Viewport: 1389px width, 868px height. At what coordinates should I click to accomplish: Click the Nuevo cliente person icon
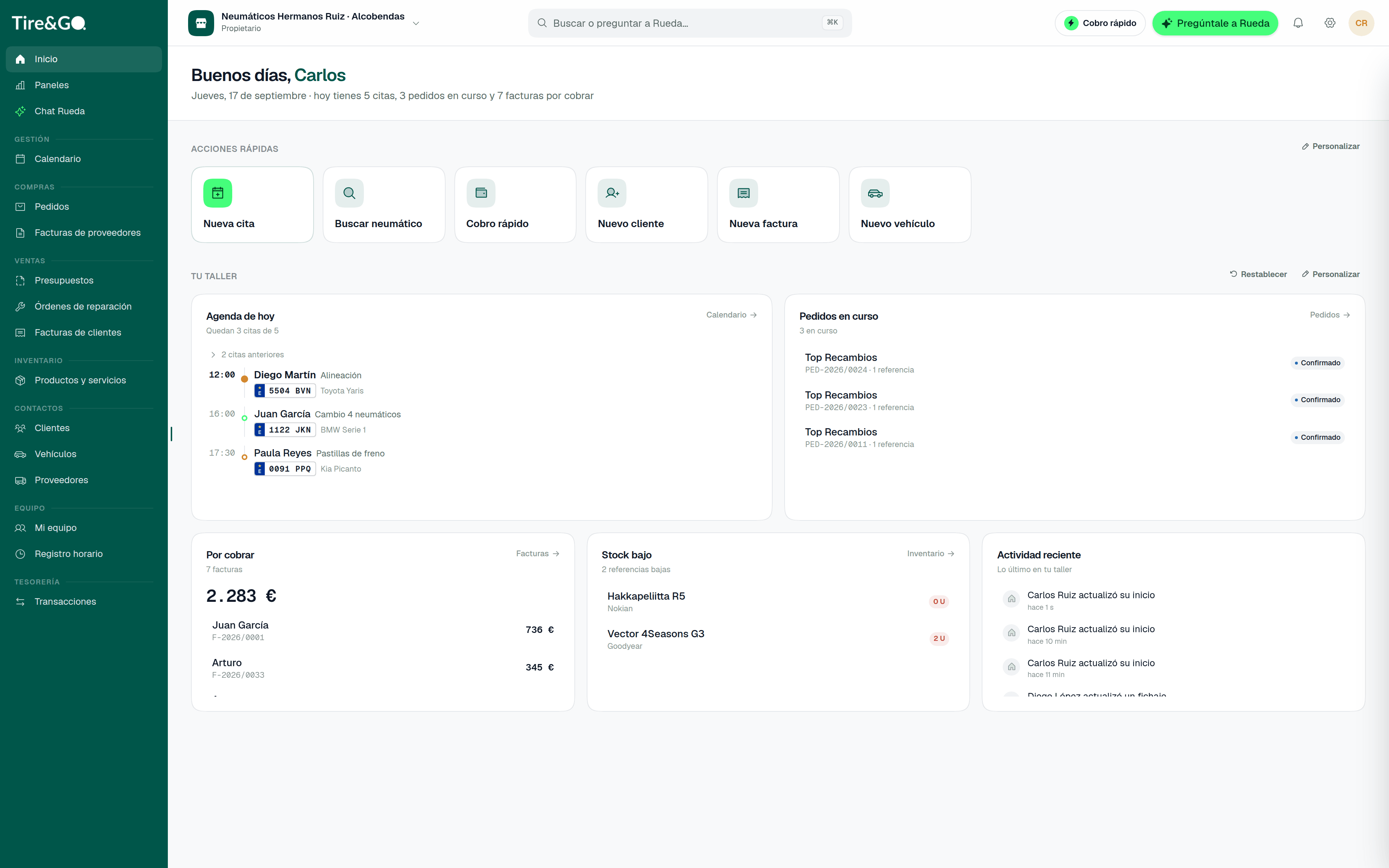[612, 193]
